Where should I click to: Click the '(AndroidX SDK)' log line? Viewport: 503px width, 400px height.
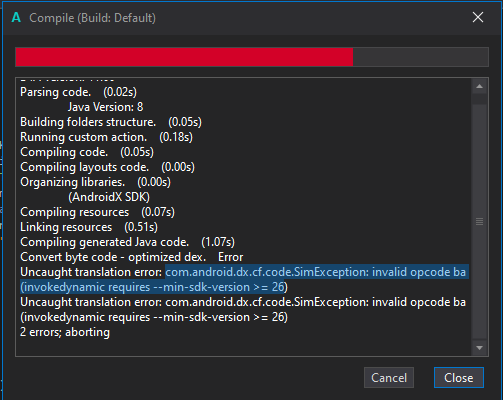click(x=109, y=197)
